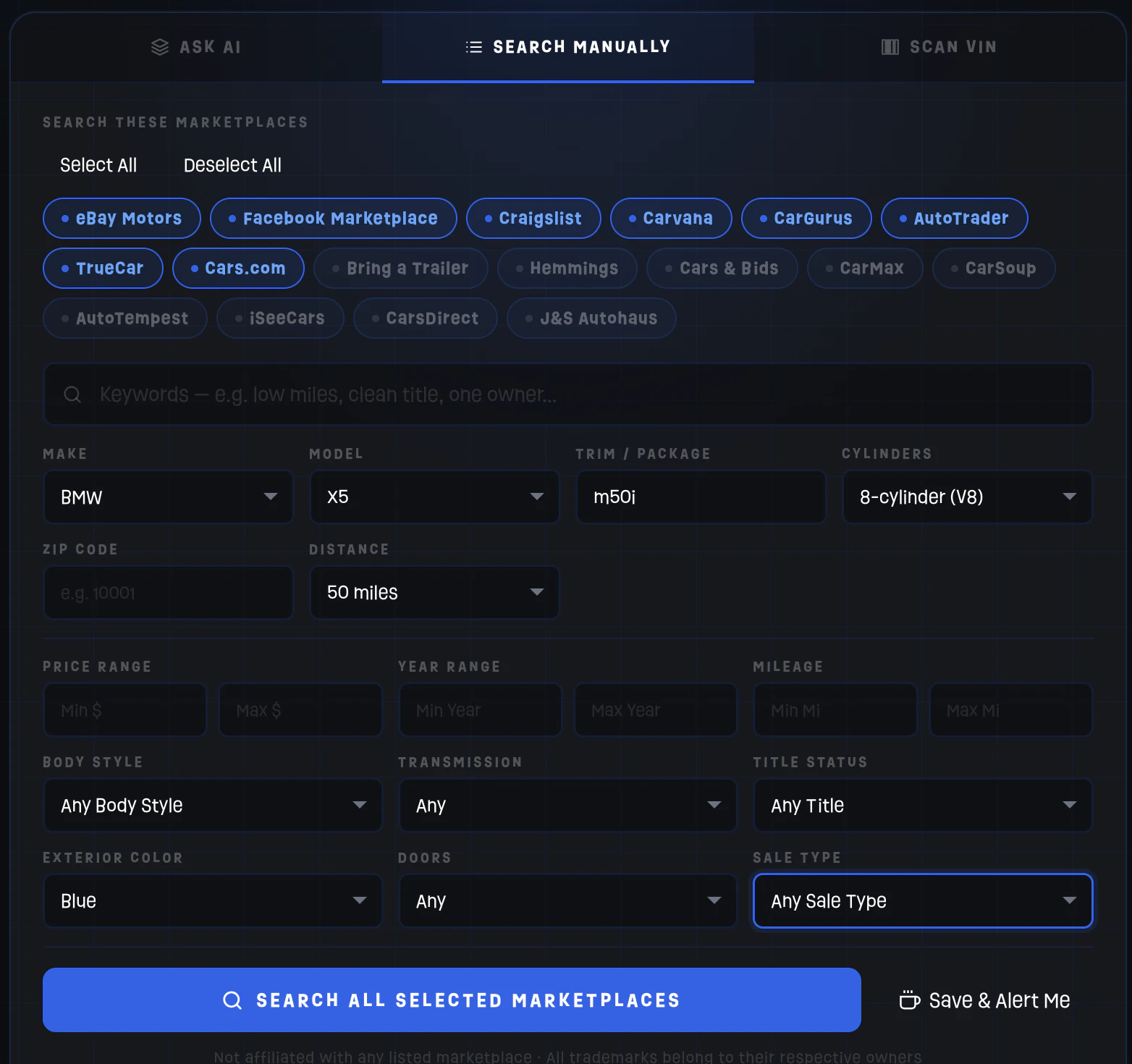Enable the CarsDirect marketplace

point(426,318)
